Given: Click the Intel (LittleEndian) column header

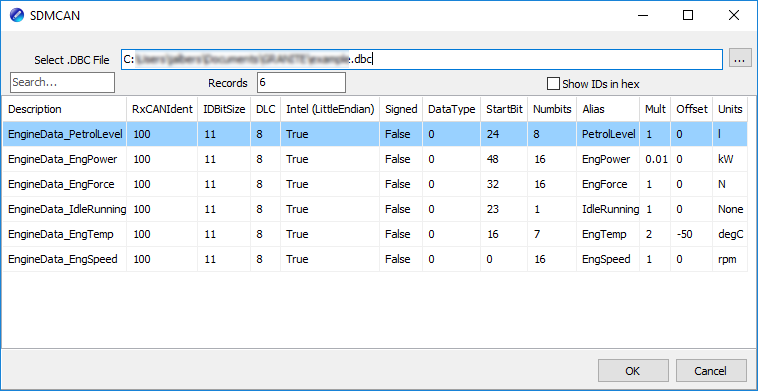Looking at the screenshot, I should pos(330,109).
